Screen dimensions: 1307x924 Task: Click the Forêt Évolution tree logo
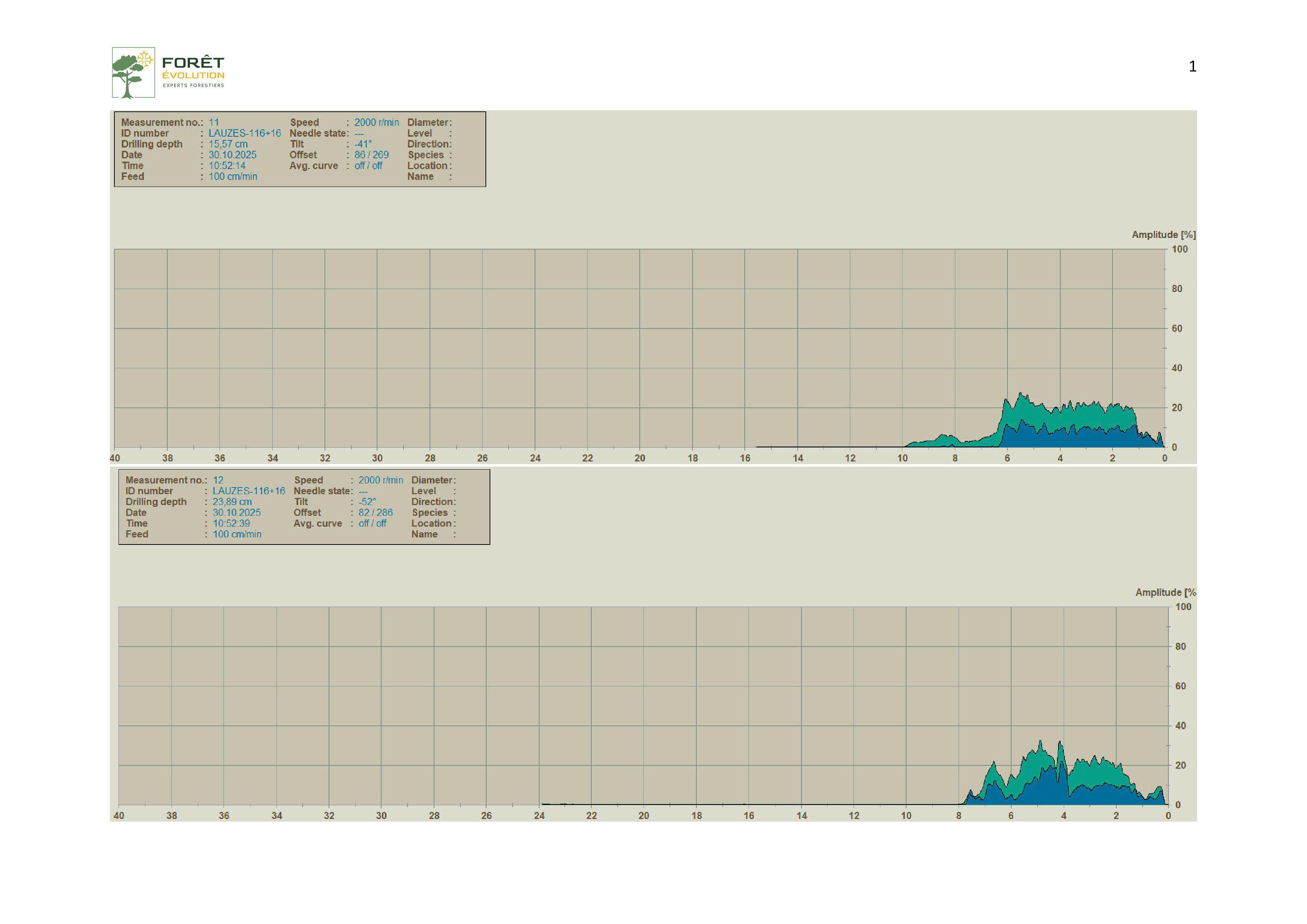[133, 73]
